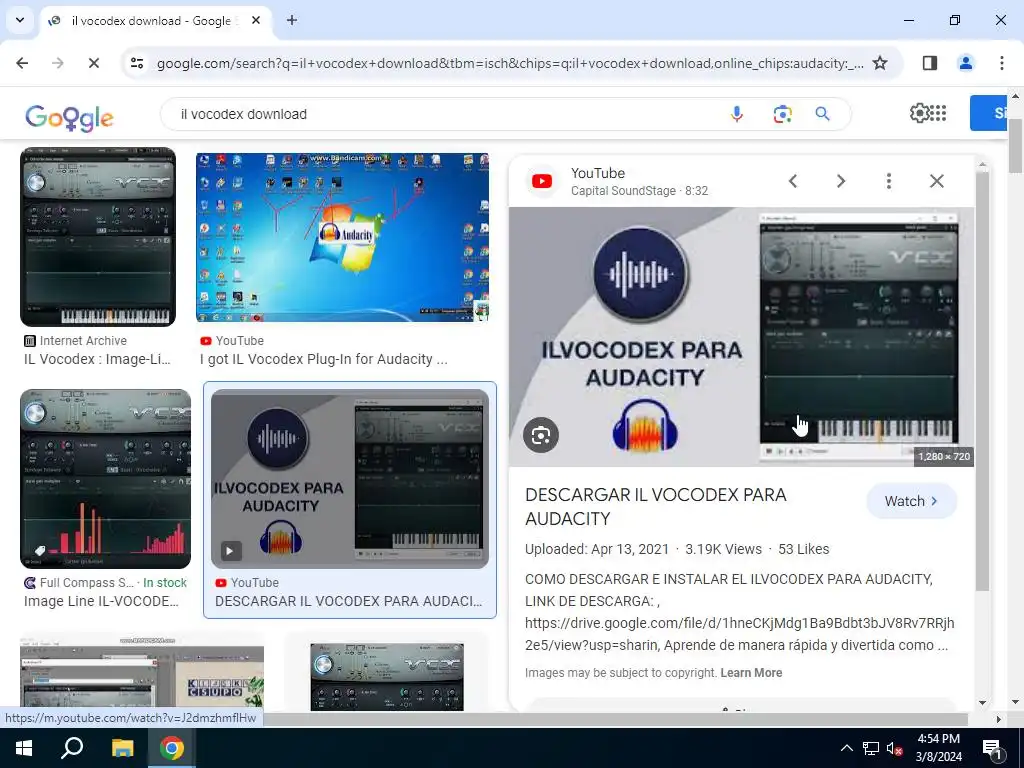
Task: Open Internet Archive IL Vocodex thumbnail
Action: tap(98, 236)
